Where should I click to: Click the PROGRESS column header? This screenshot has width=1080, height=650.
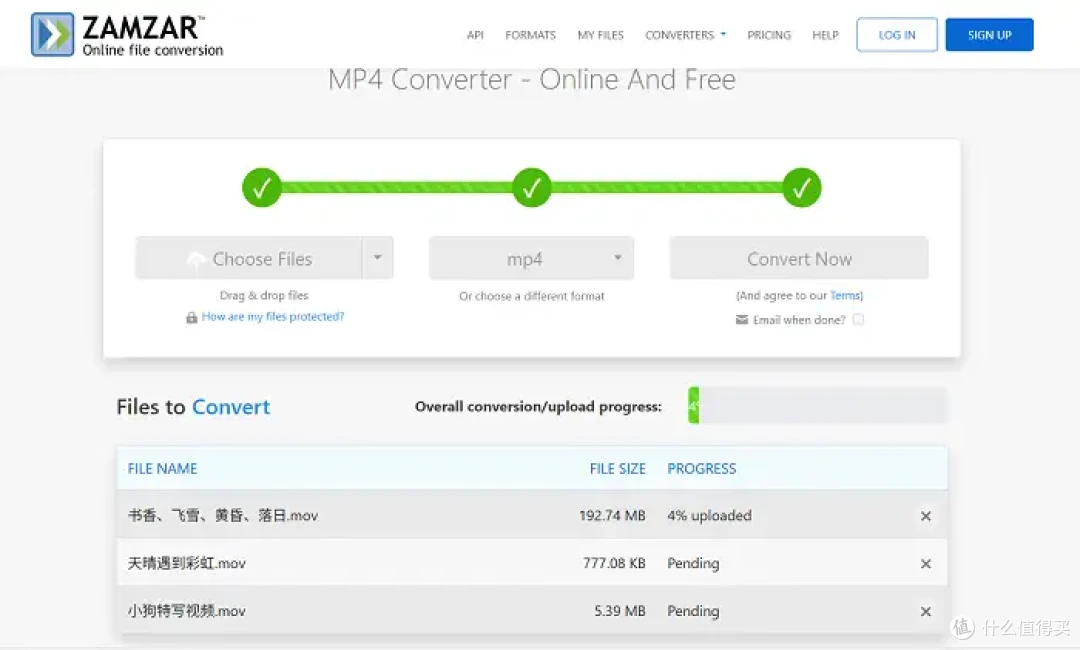coord(701,469)
